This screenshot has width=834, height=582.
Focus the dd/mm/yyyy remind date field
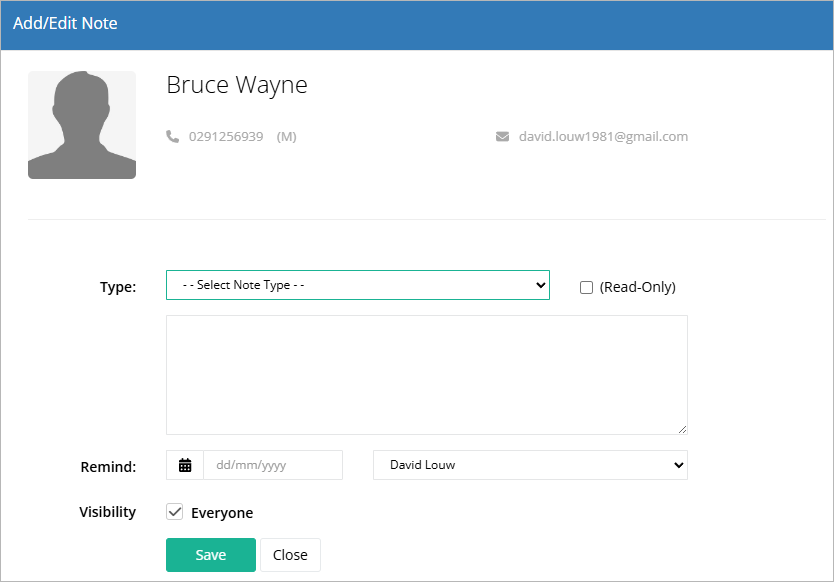[x=273, y=465]
